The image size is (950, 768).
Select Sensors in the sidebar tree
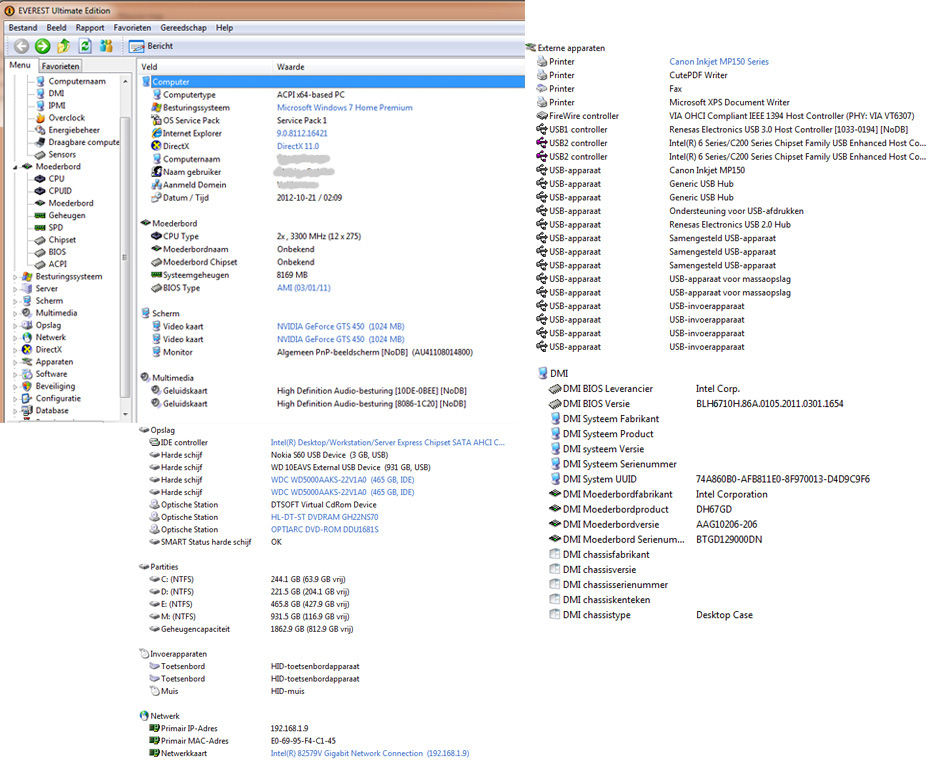62,155
